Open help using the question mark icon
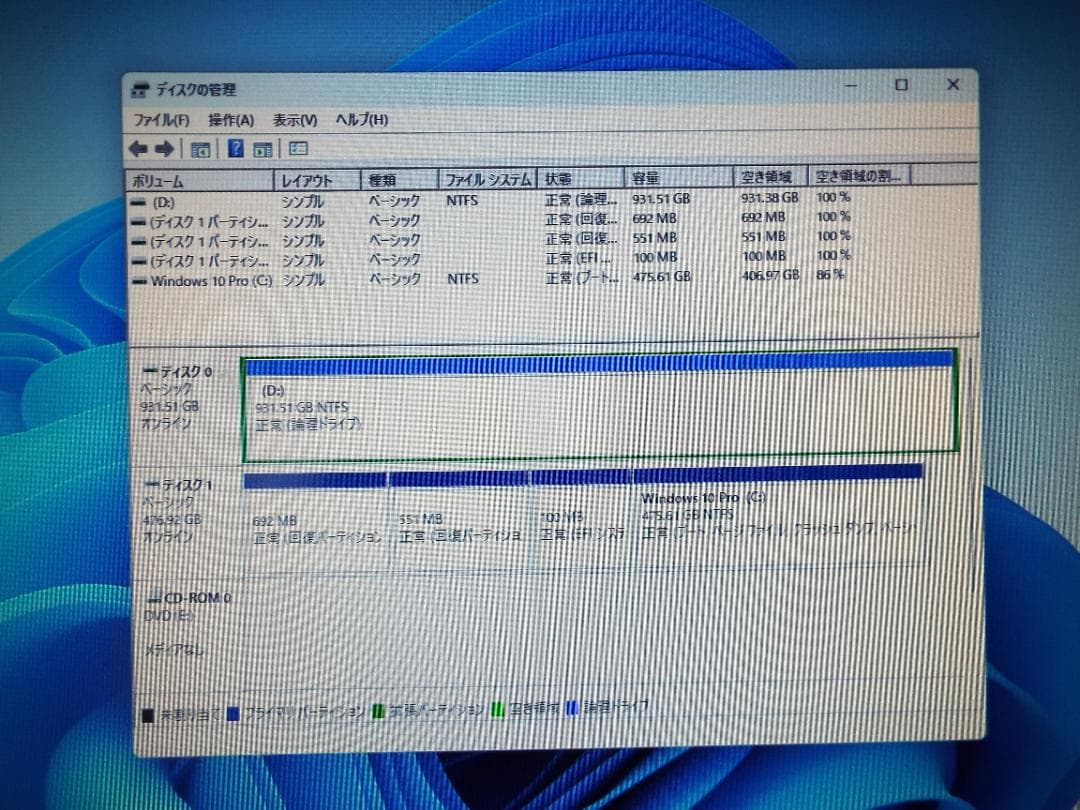Image resolution: width=1080 pixels, height=810 pixels. [x=235, y=147]
